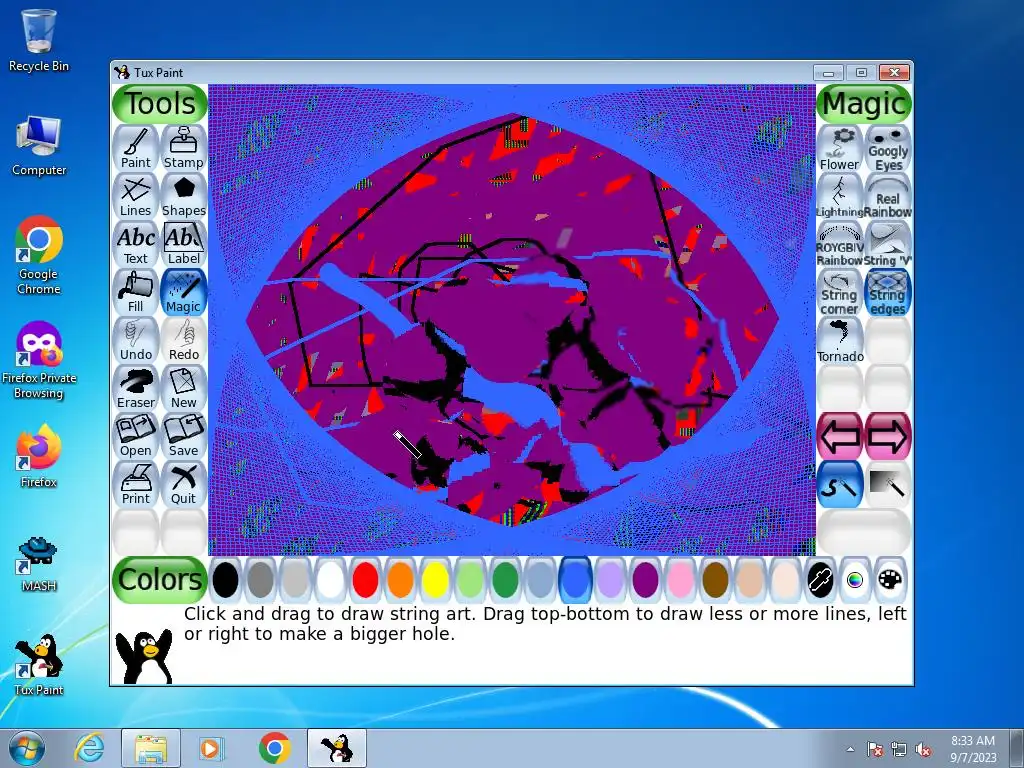This screenshot has width=1024, height=768.
Task: Pick the purple color swatch
Action: click(x=645, y=579)
